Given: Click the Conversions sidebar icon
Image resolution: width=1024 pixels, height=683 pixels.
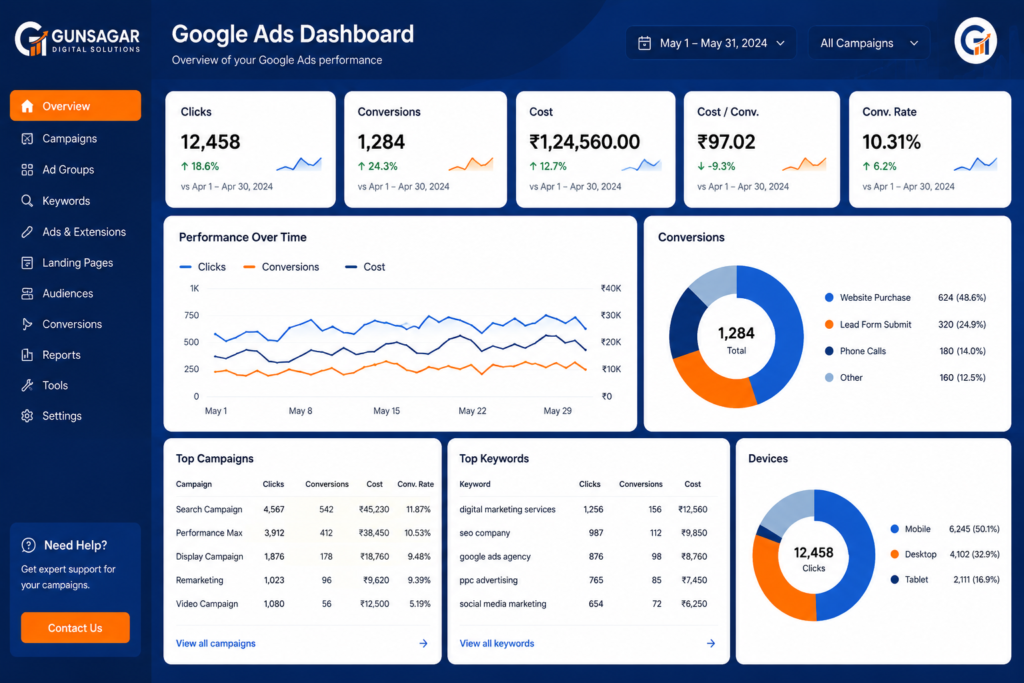Looking at the screenshot, I should tap(27, 324).
